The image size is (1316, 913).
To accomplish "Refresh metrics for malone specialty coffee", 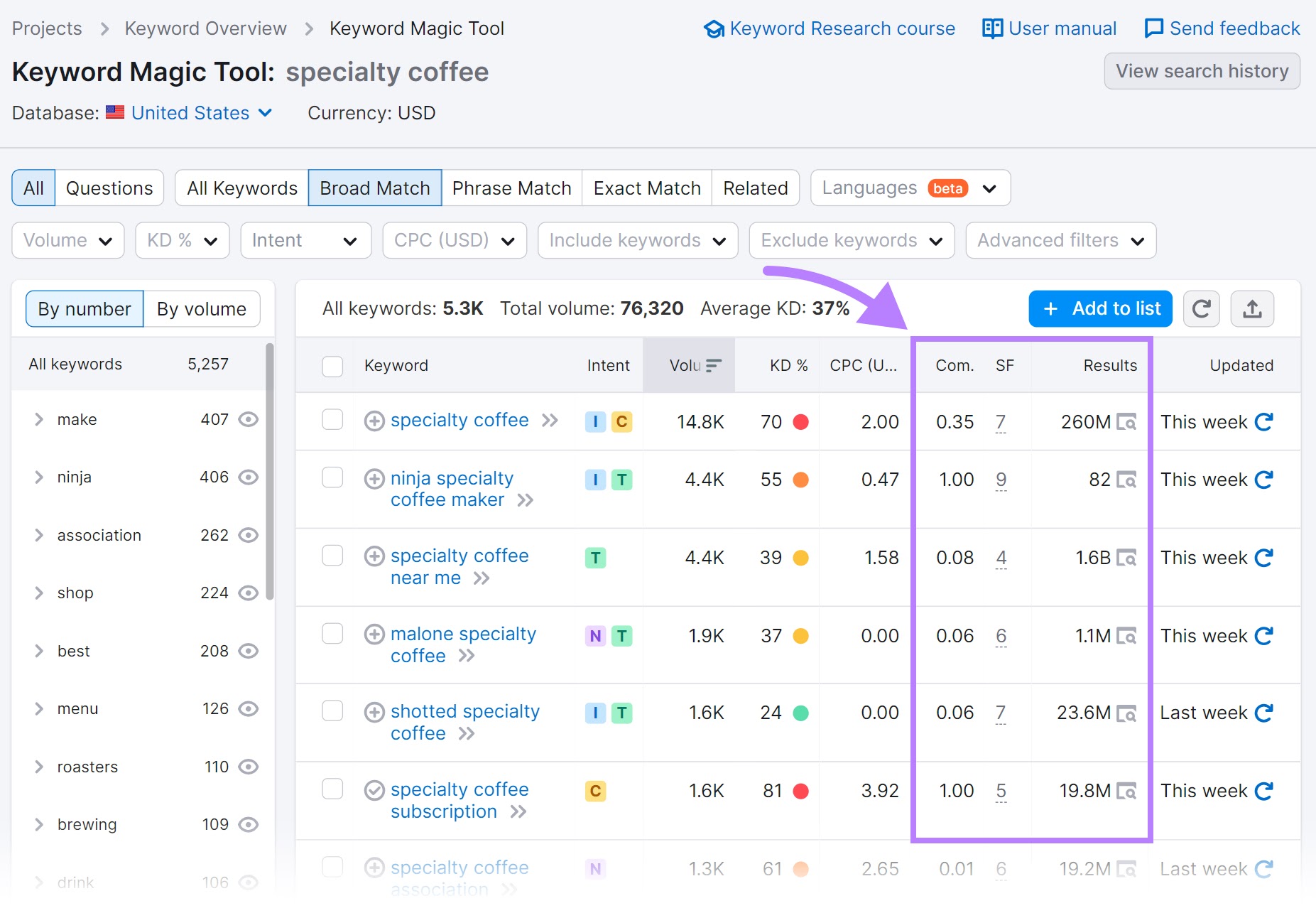I will coord(1264,636).
